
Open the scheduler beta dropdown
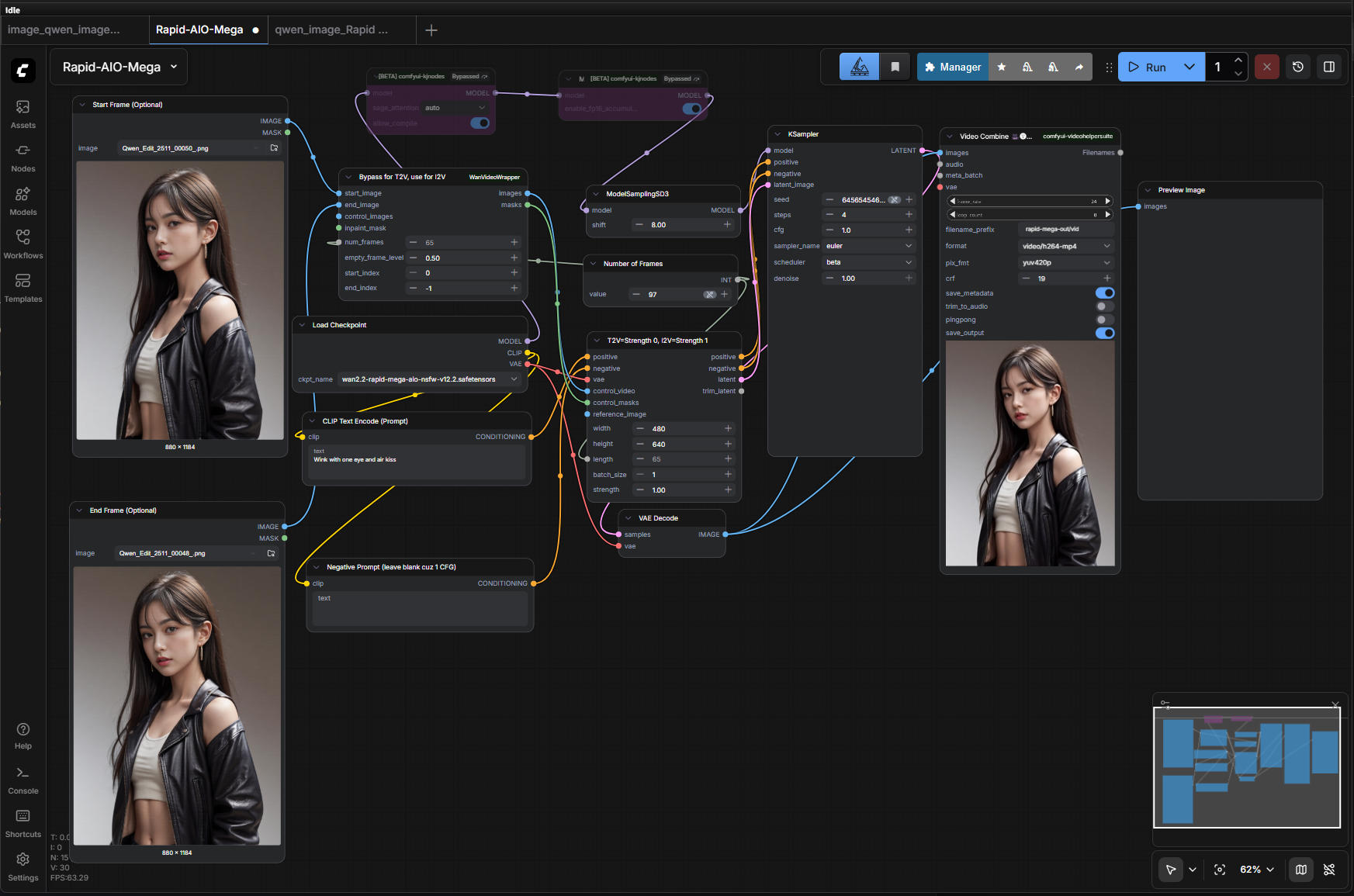868,262
